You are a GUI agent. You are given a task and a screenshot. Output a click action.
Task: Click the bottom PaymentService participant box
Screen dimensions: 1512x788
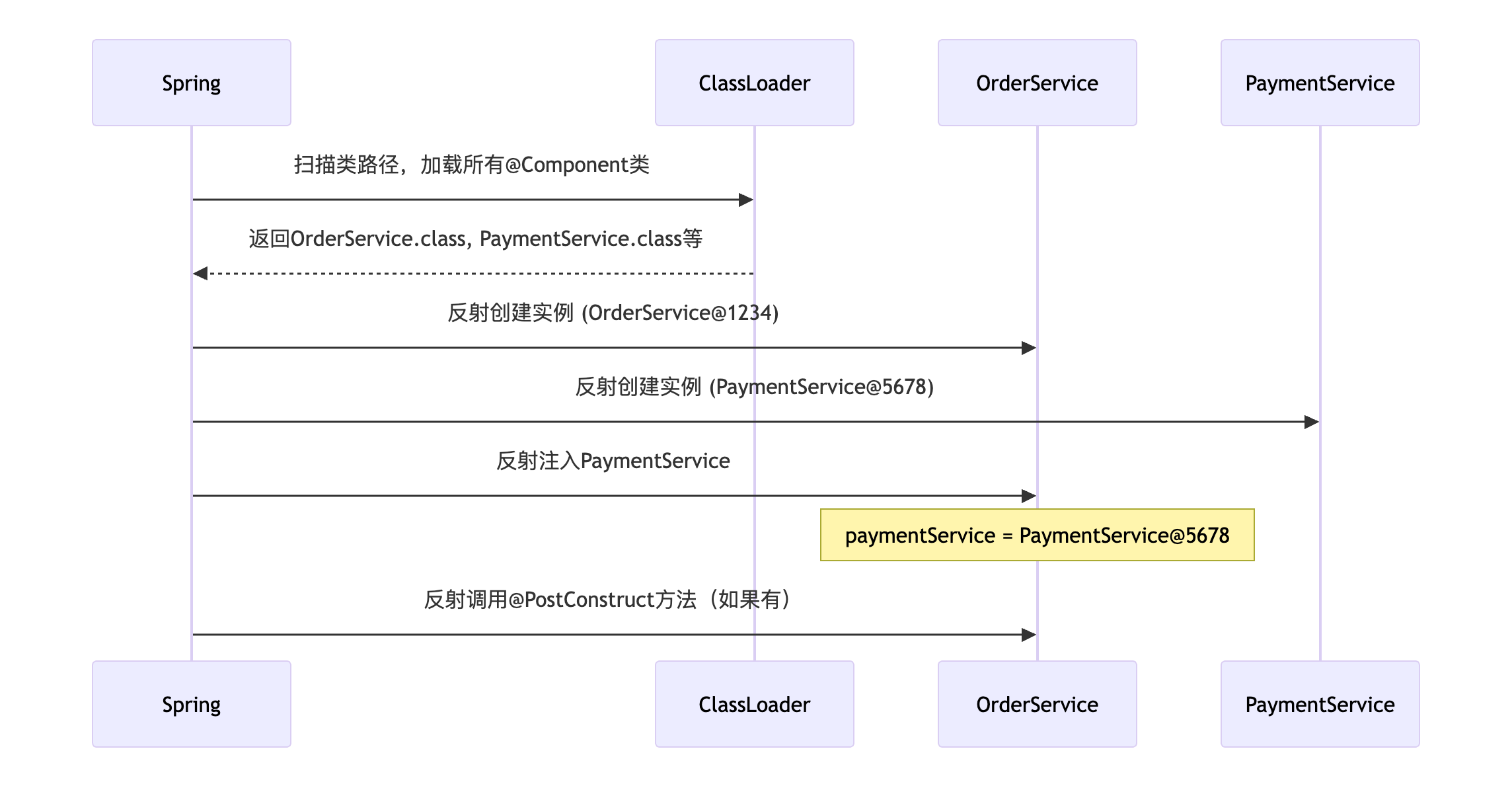click(1320, 704)
